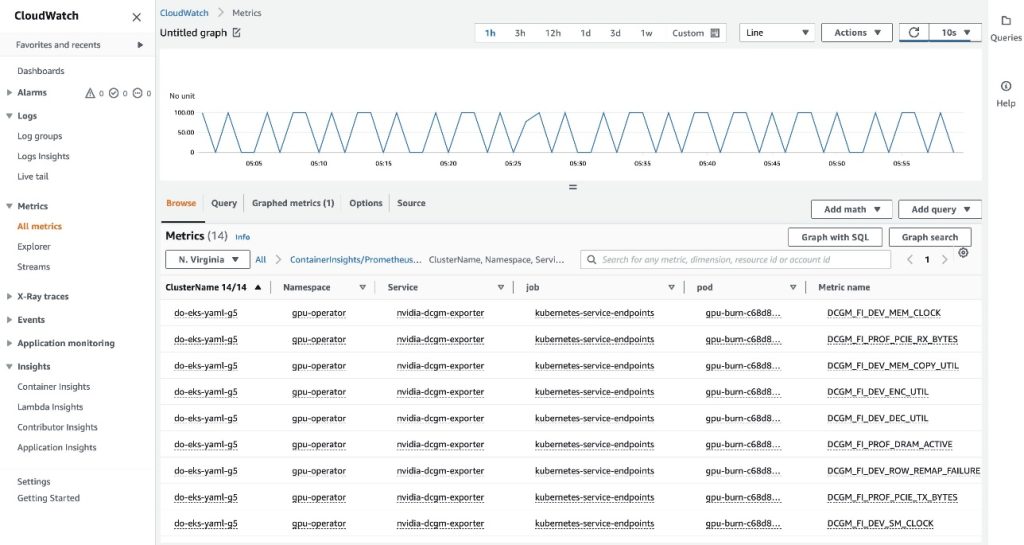Filter the Service column
The image size is (1024, 545).
tap(501, 287)
